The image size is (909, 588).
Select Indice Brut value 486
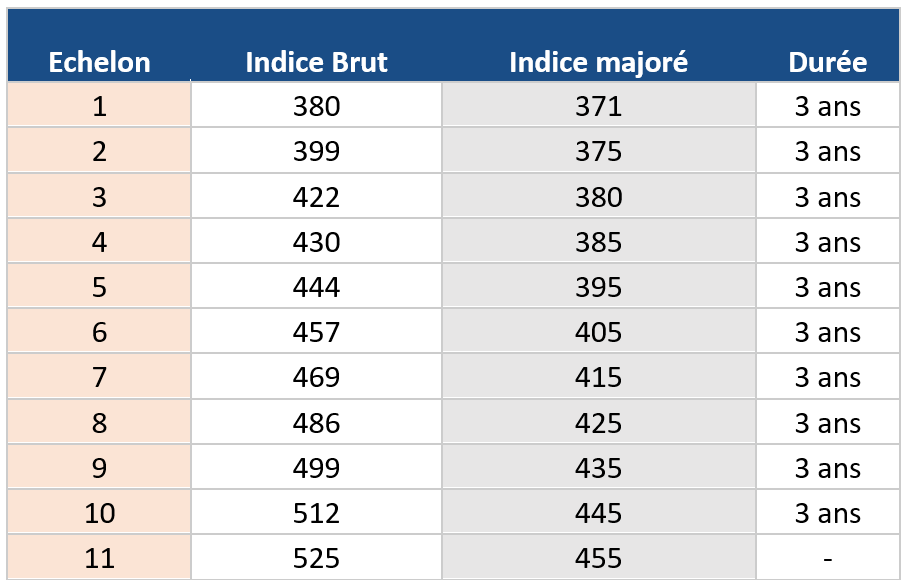tap(316, 423)
